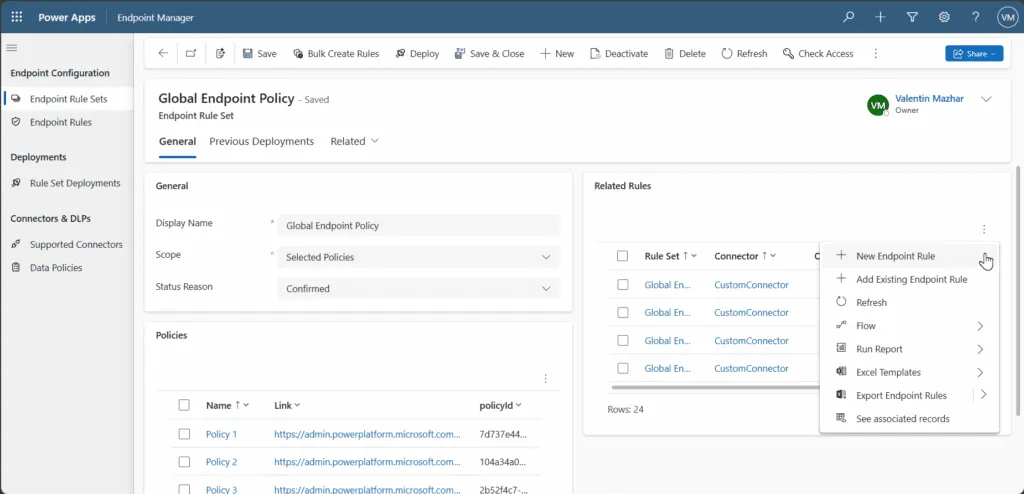Screen dimensions: 1024x494
Task: Click the Deactivate command
Action: (x=618, y=54)
